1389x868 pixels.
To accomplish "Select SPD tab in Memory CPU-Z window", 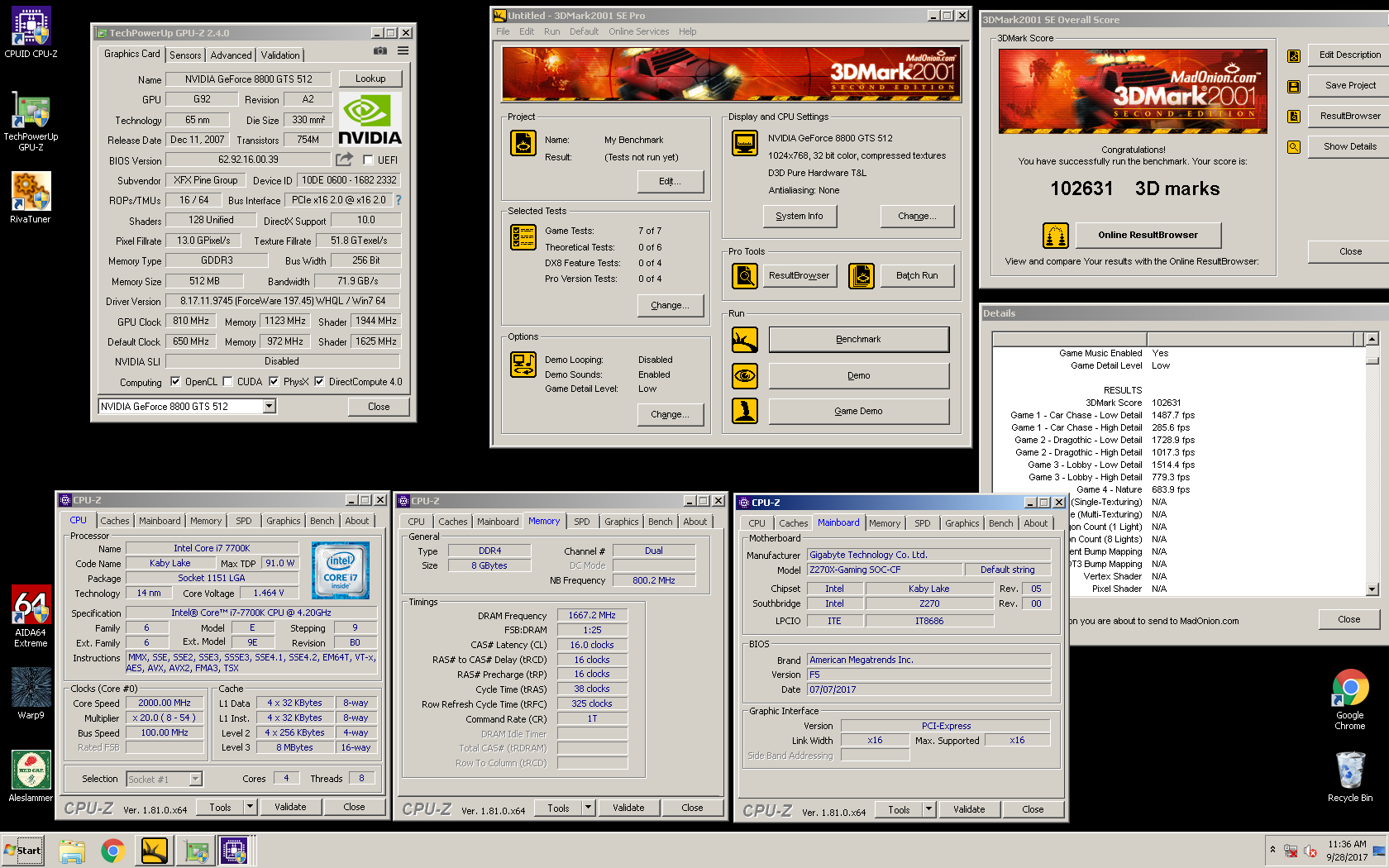I will (582, 522).
